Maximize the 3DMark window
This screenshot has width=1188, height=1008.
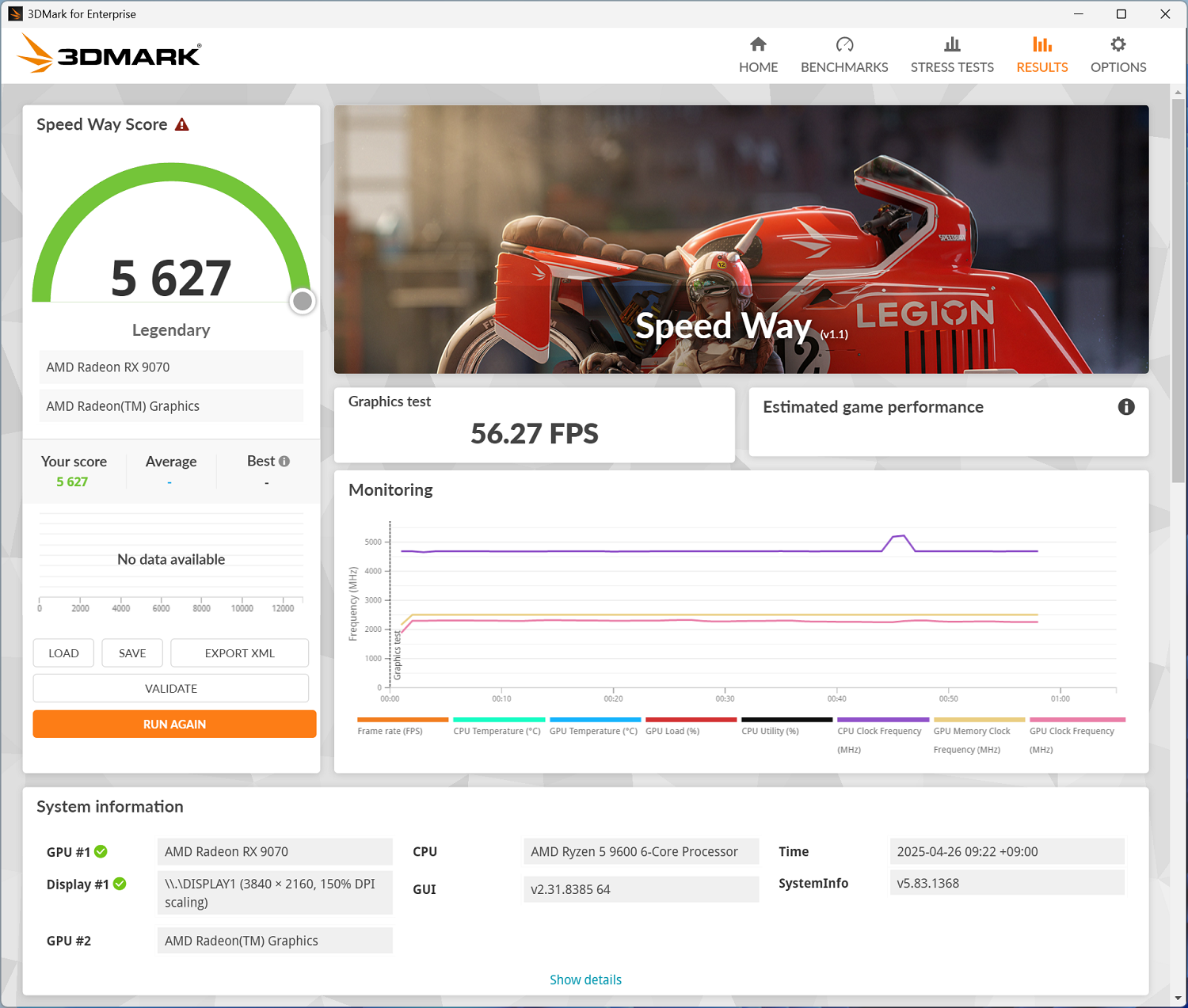(1121, 13)
